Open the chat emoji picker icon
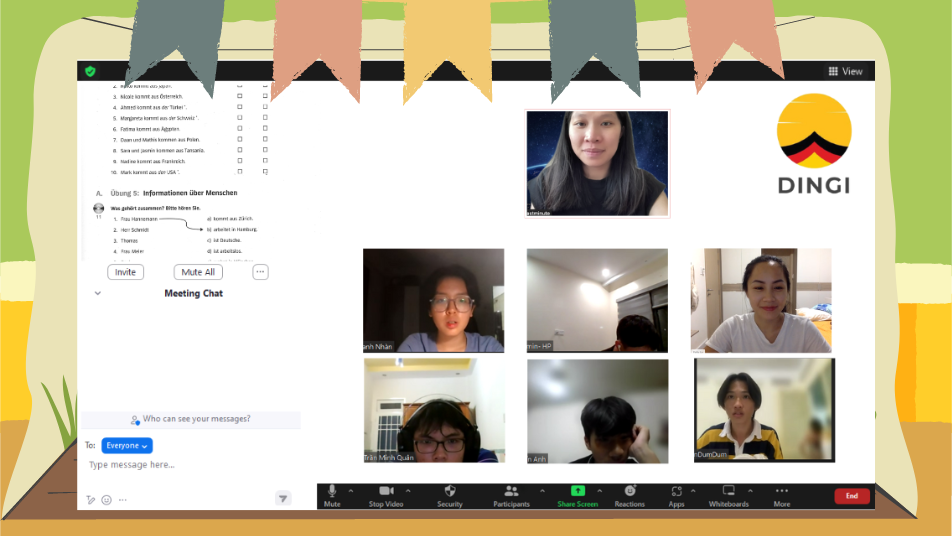Screen dimensions: 952x538 (x=106, y=500)
